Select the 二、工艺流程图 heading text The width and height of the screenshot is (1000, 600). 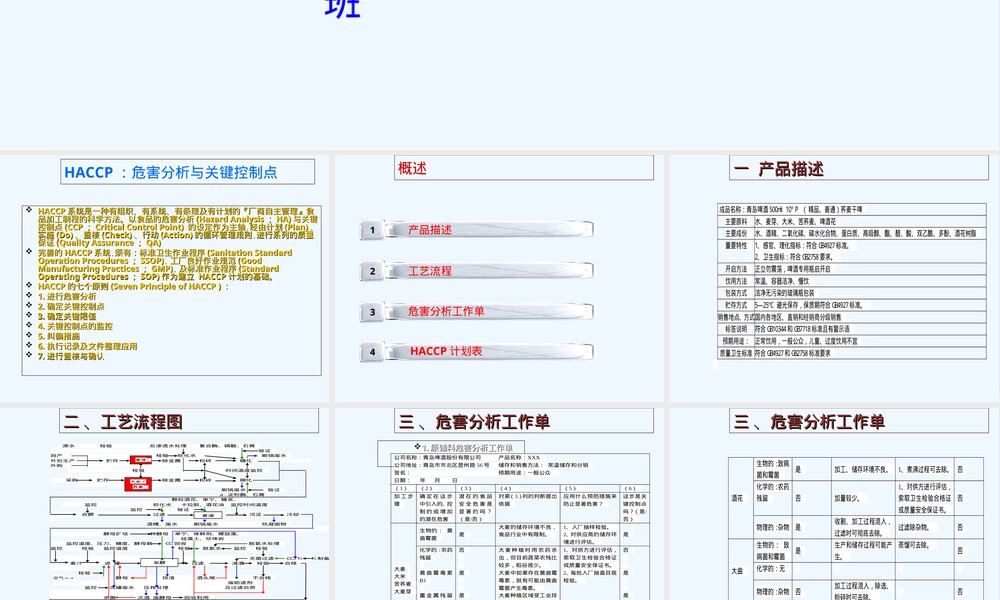coord(123,421)
